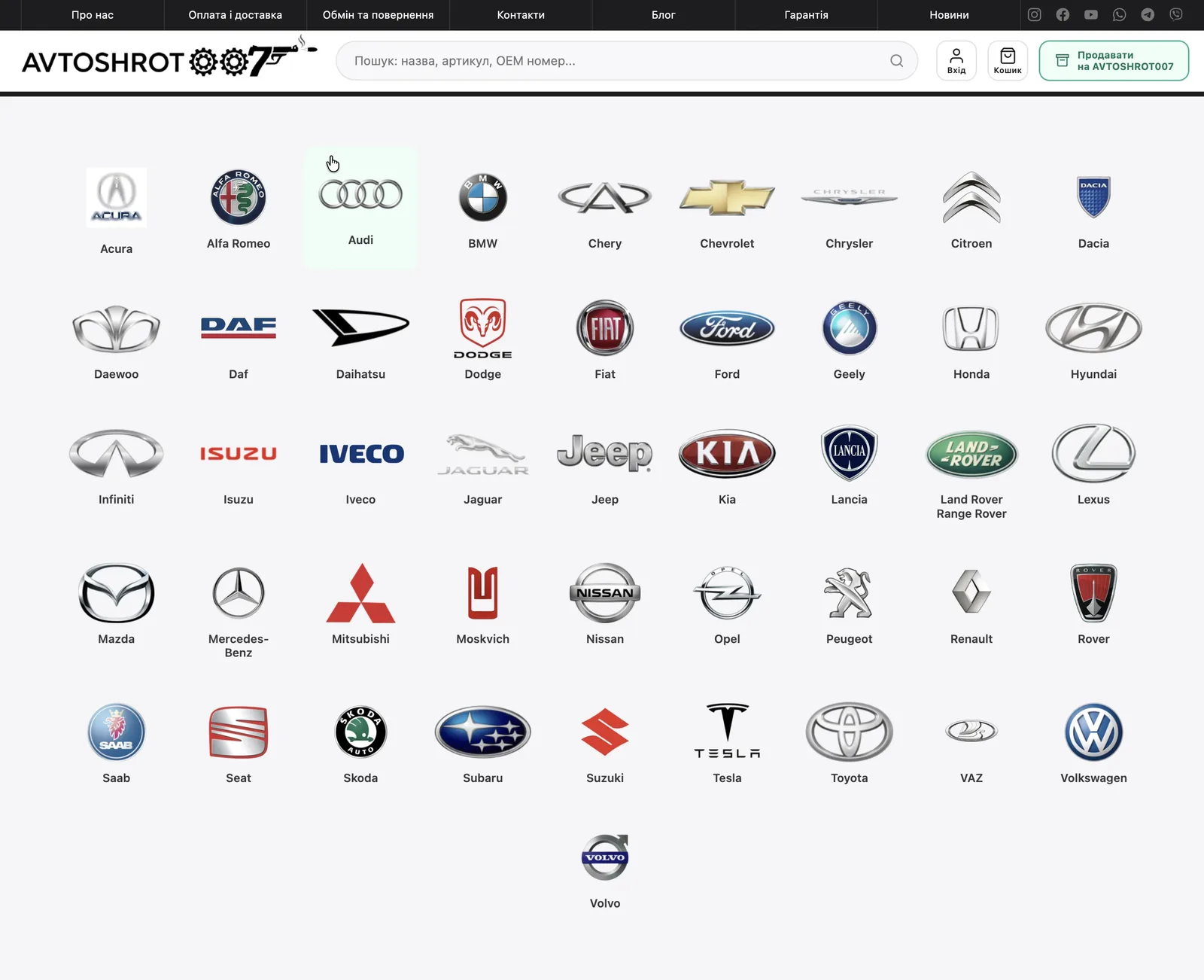This screenshot has height=980, width=1204.
Task: Open the Блог menu item
Action: [664, 15]
